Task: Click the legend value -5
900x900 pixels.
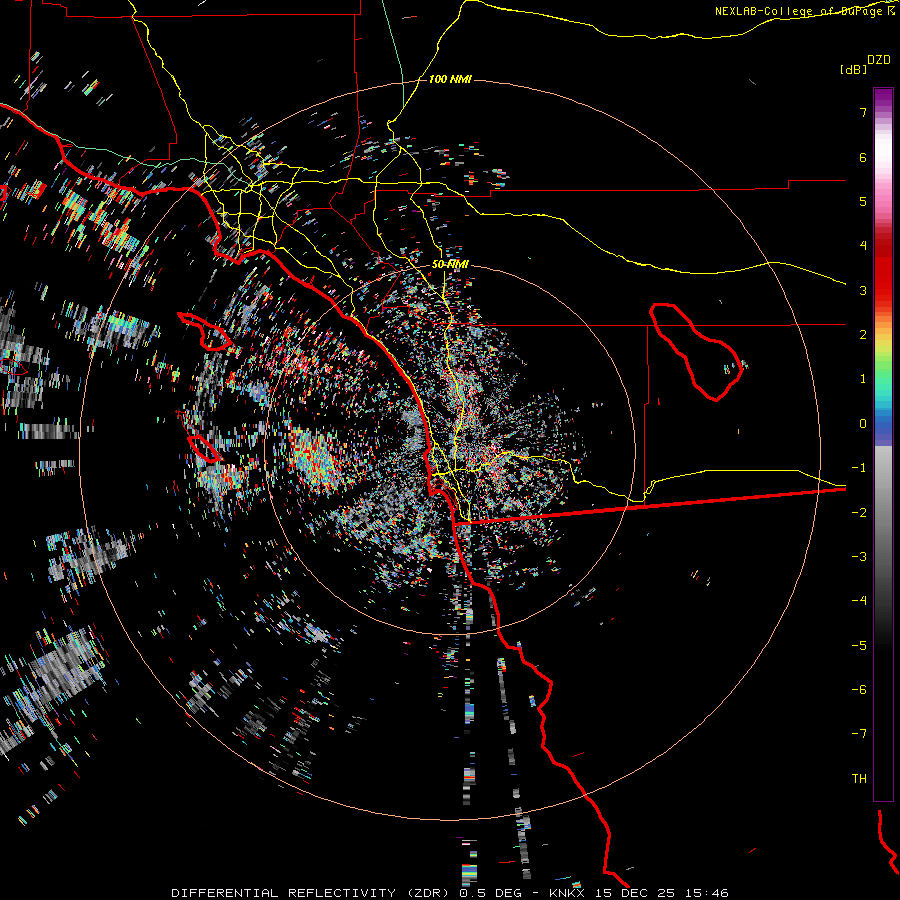Action: (859, 645)
